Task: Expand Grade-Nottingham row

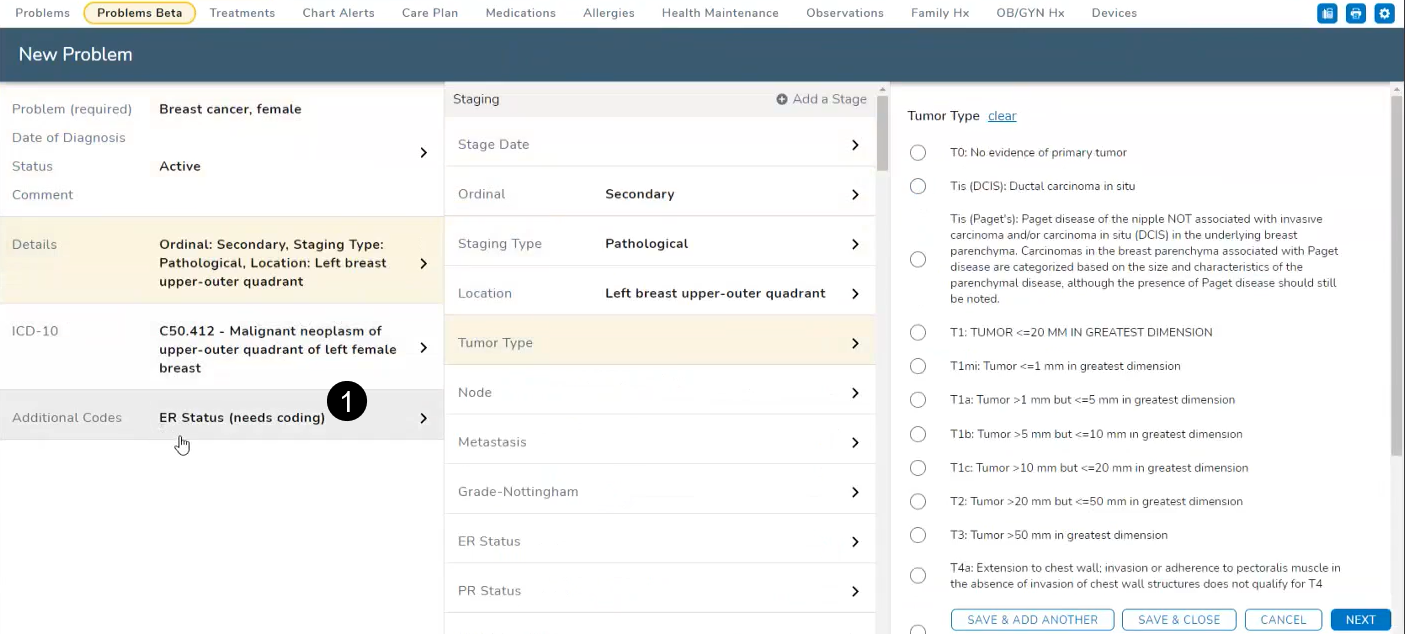Action: pos(855,492)
